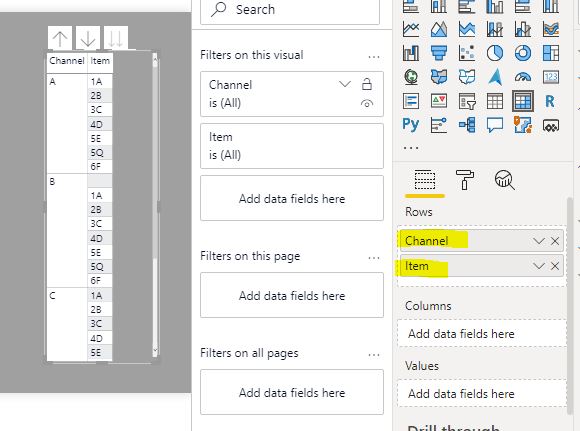Open the Item filter card
Screen dimensions: 580x431
(292, 146)
